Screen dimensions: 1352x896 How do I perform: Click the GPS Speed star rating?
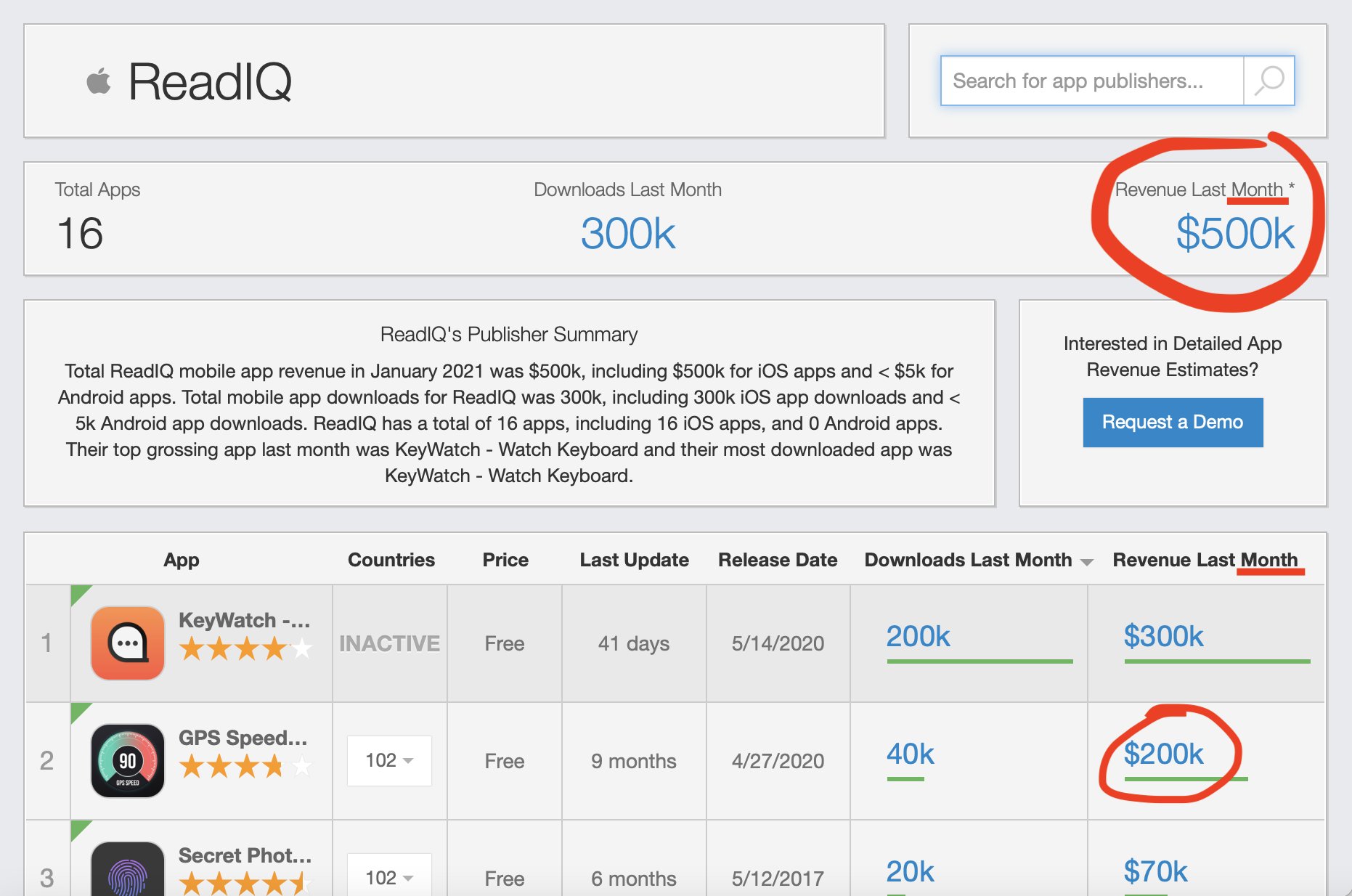coord(245,766)
